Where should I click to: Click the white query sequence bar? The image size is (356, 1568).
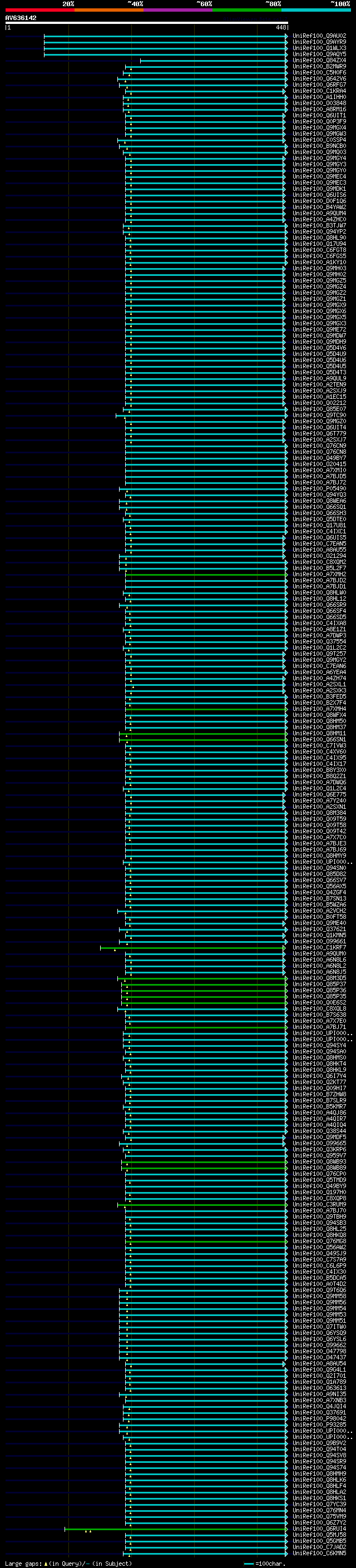coord(147,22)
